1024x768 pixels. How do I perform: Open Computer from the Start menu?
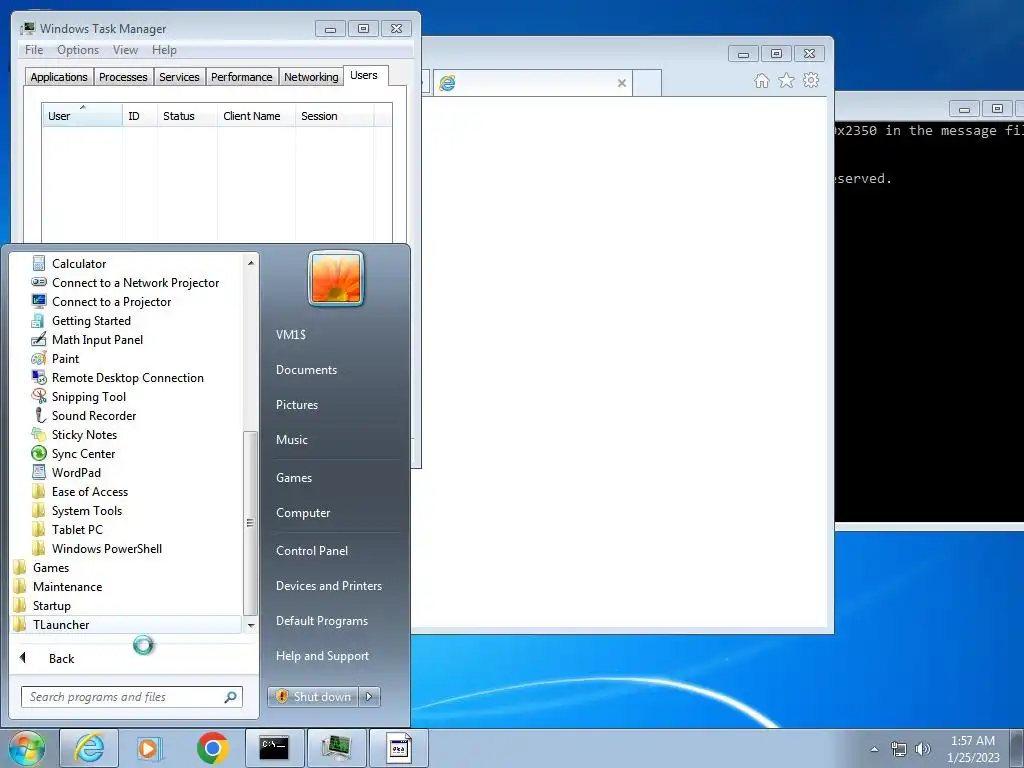(303, 513)
